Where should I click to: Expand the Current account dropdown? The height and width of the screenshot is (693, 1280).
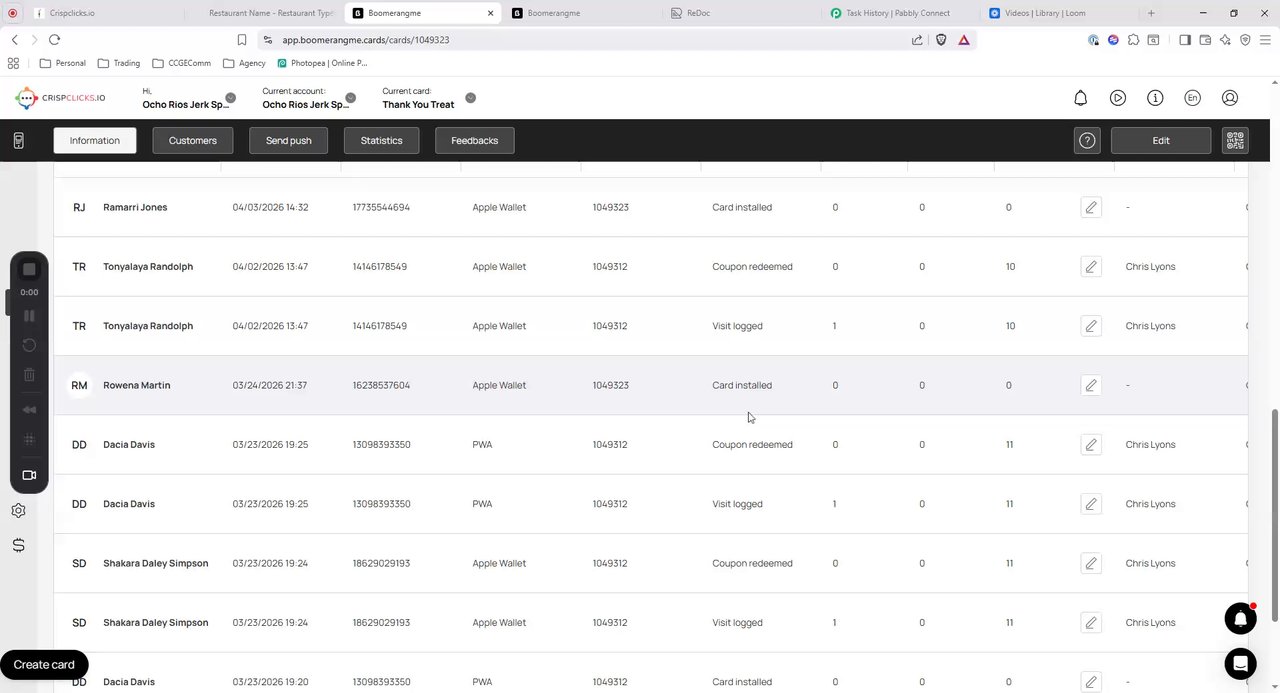tap(350, 98)
